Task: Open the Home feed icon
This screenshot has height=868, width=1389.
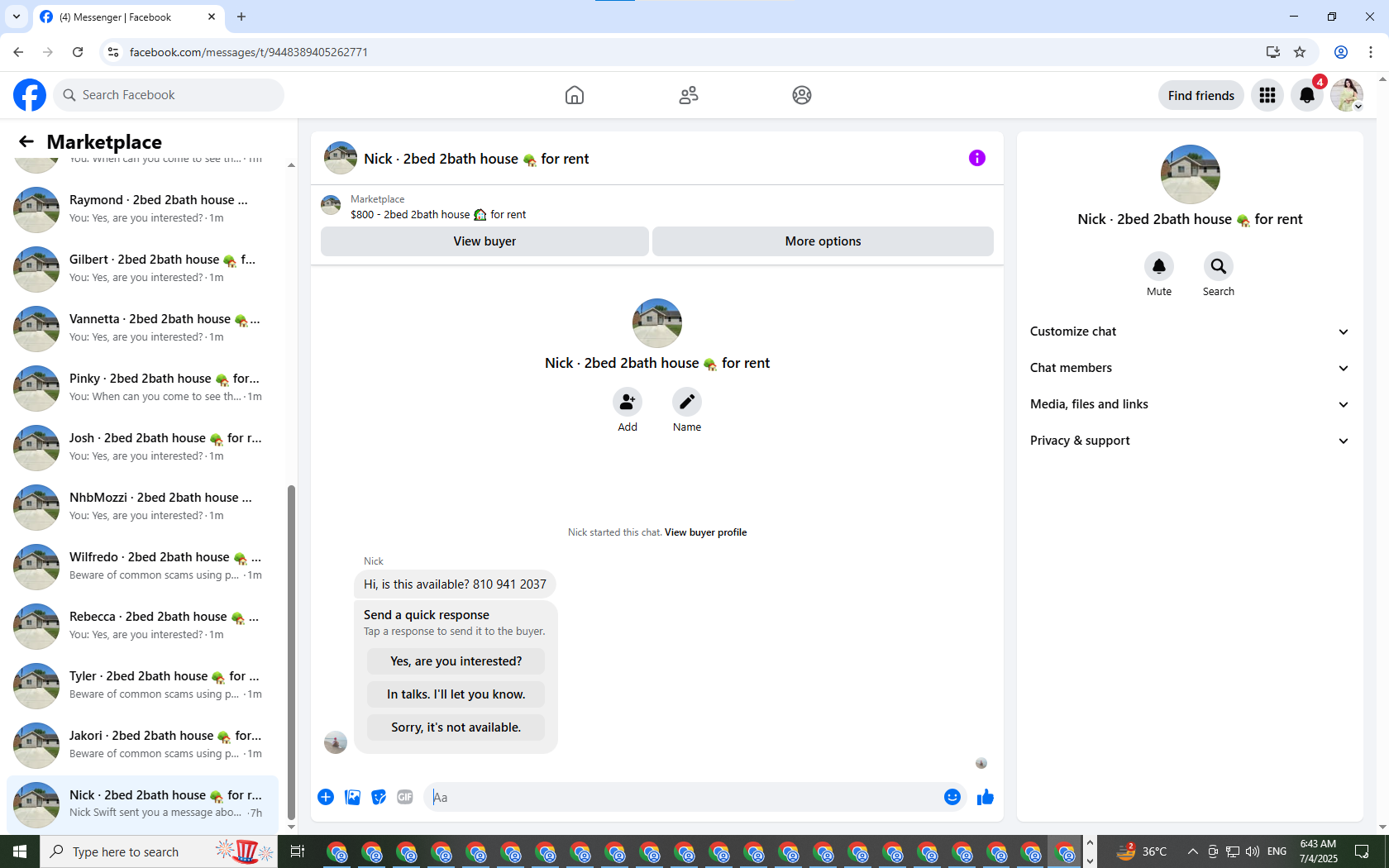Action: [x=575, y=95]
